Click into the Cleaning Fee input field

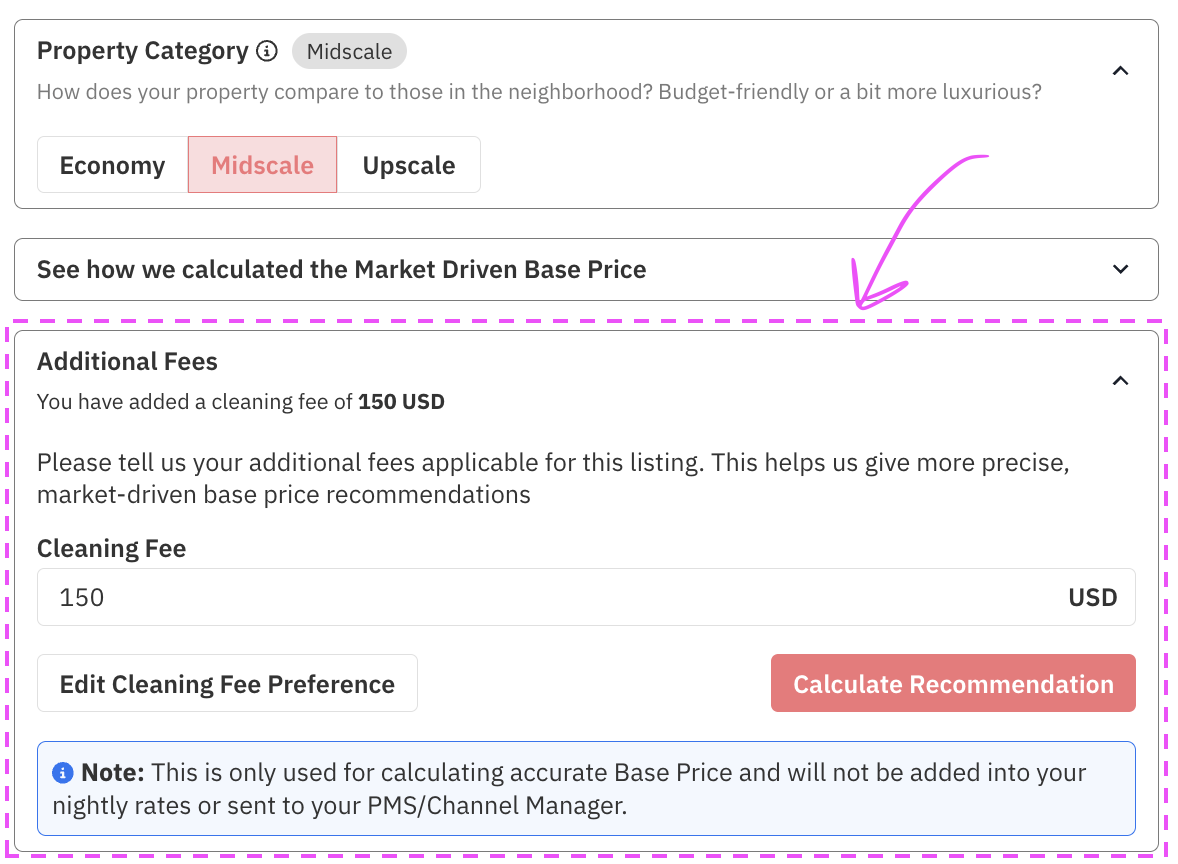[540, 598]
